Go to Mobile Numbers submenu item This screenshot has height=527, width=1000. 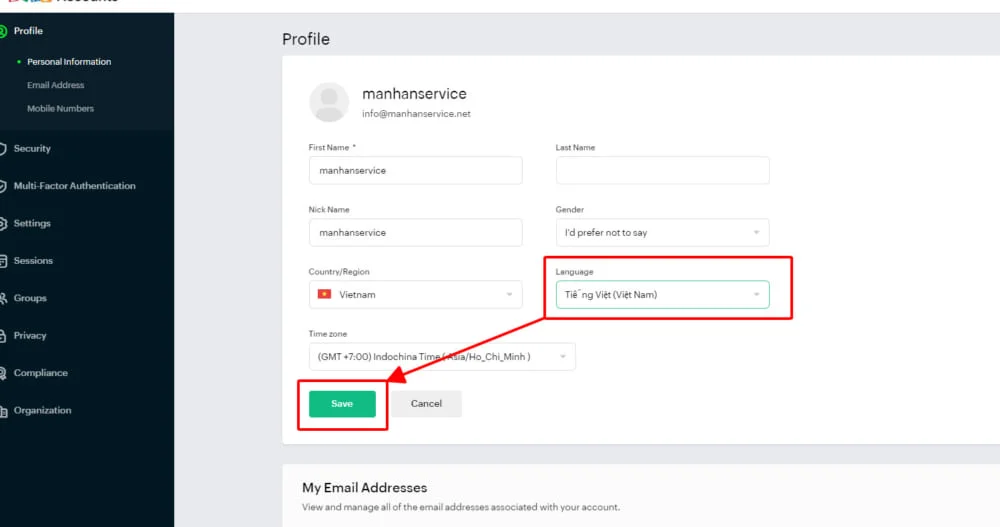60,108
